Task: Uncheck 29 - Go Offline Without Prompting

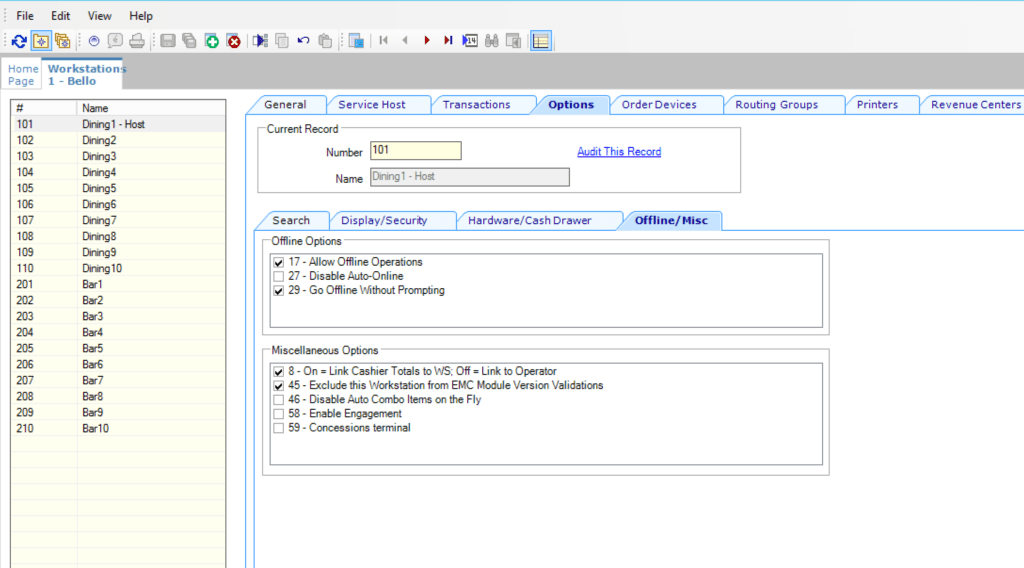Action: point(279,291)
